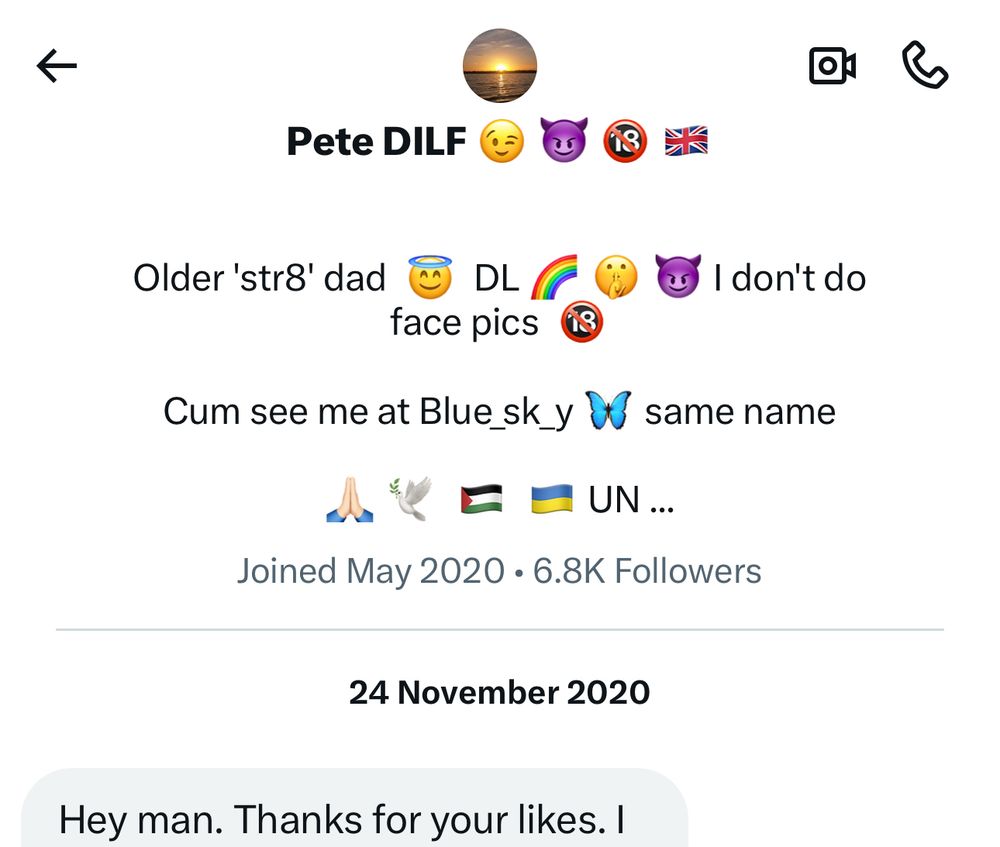Click the "6.8K Followers" text
The height and width of the screenshot is (847, 1000).
coord(647,571)
